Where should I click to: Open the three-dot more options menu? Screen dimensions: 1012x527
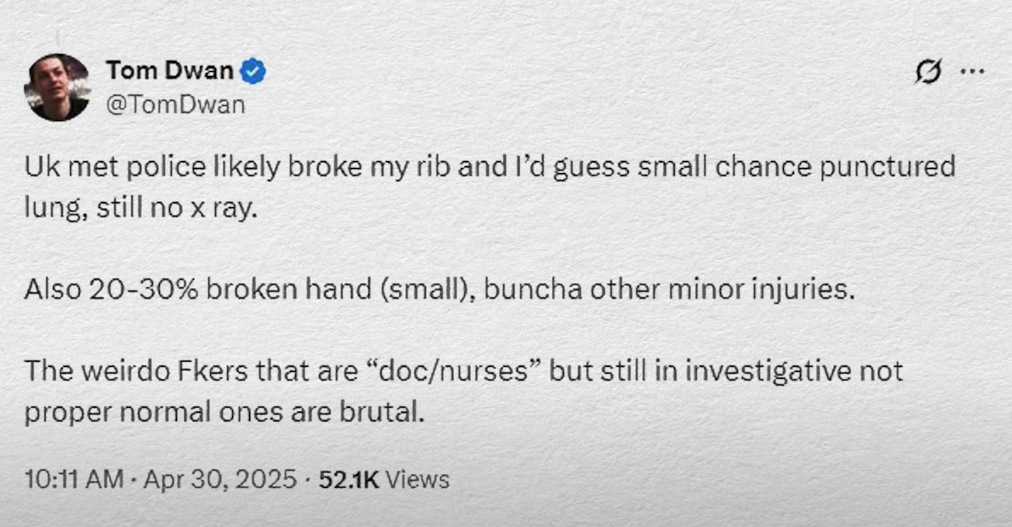pyautogui.click(x=972, y=71)
